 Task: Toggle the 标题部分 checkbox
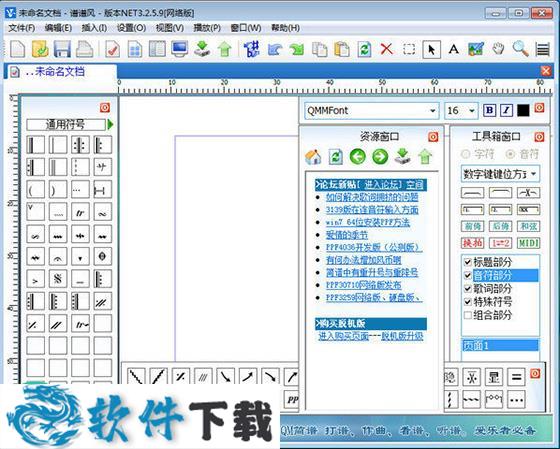pyautogui.click(x=468, y=262)
